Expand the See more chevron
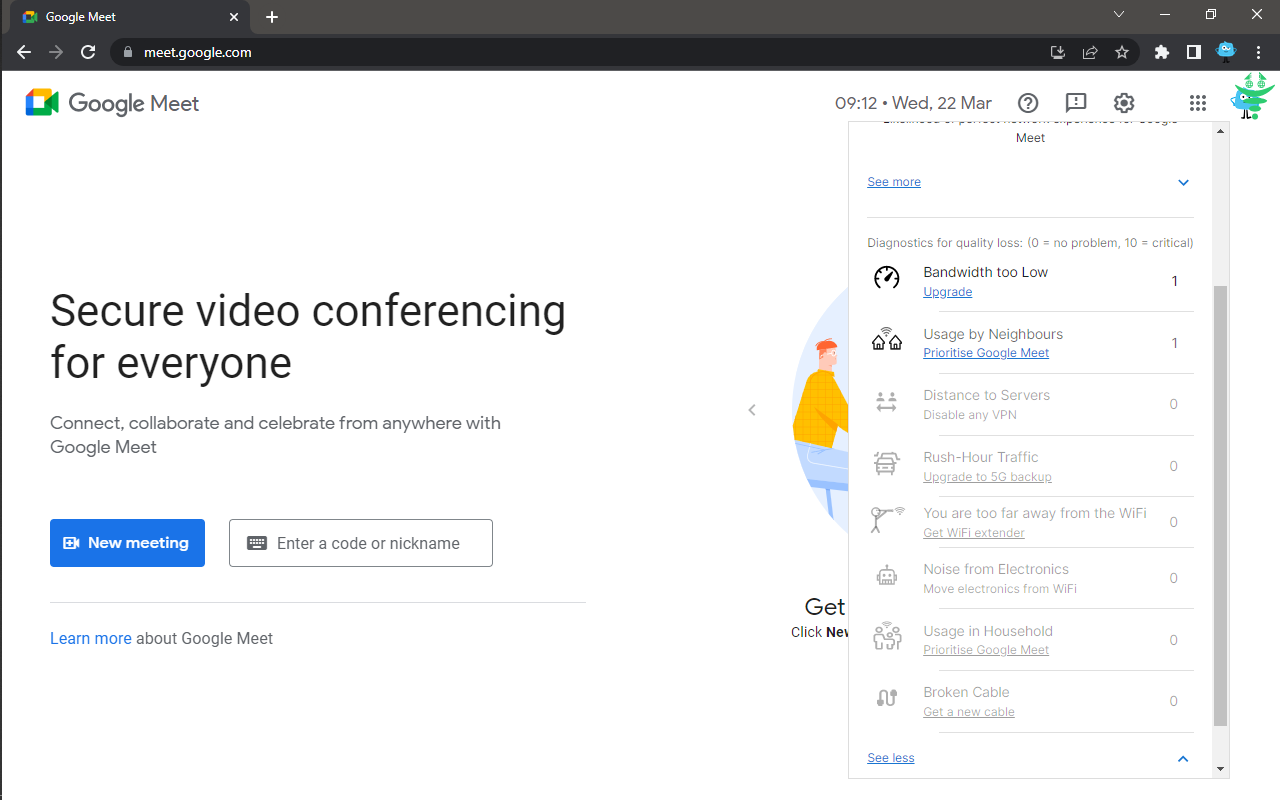1280x800 pixels. click(x=1183, y=183)
